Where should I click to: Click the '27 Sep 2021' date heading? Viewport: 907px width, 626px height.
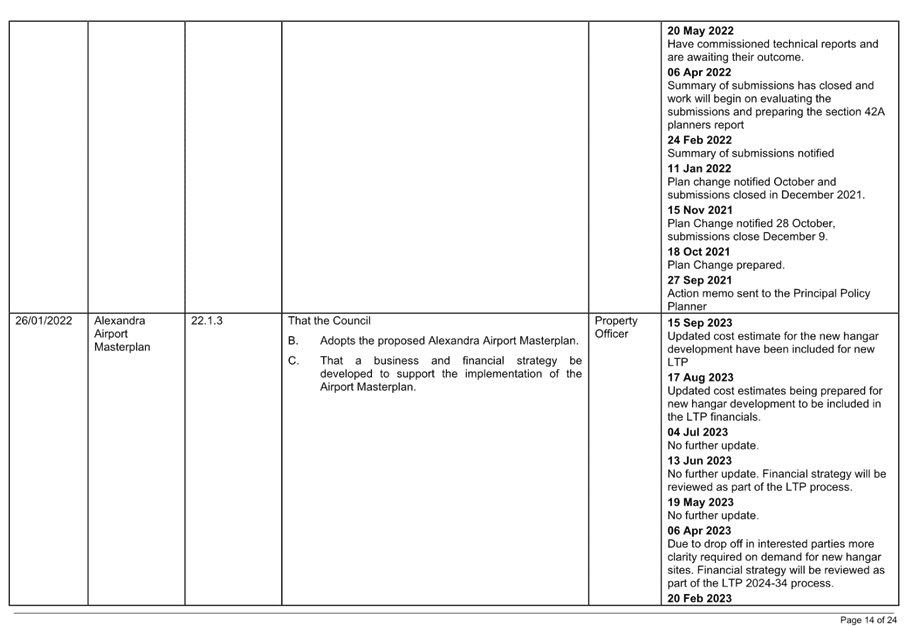699,281
